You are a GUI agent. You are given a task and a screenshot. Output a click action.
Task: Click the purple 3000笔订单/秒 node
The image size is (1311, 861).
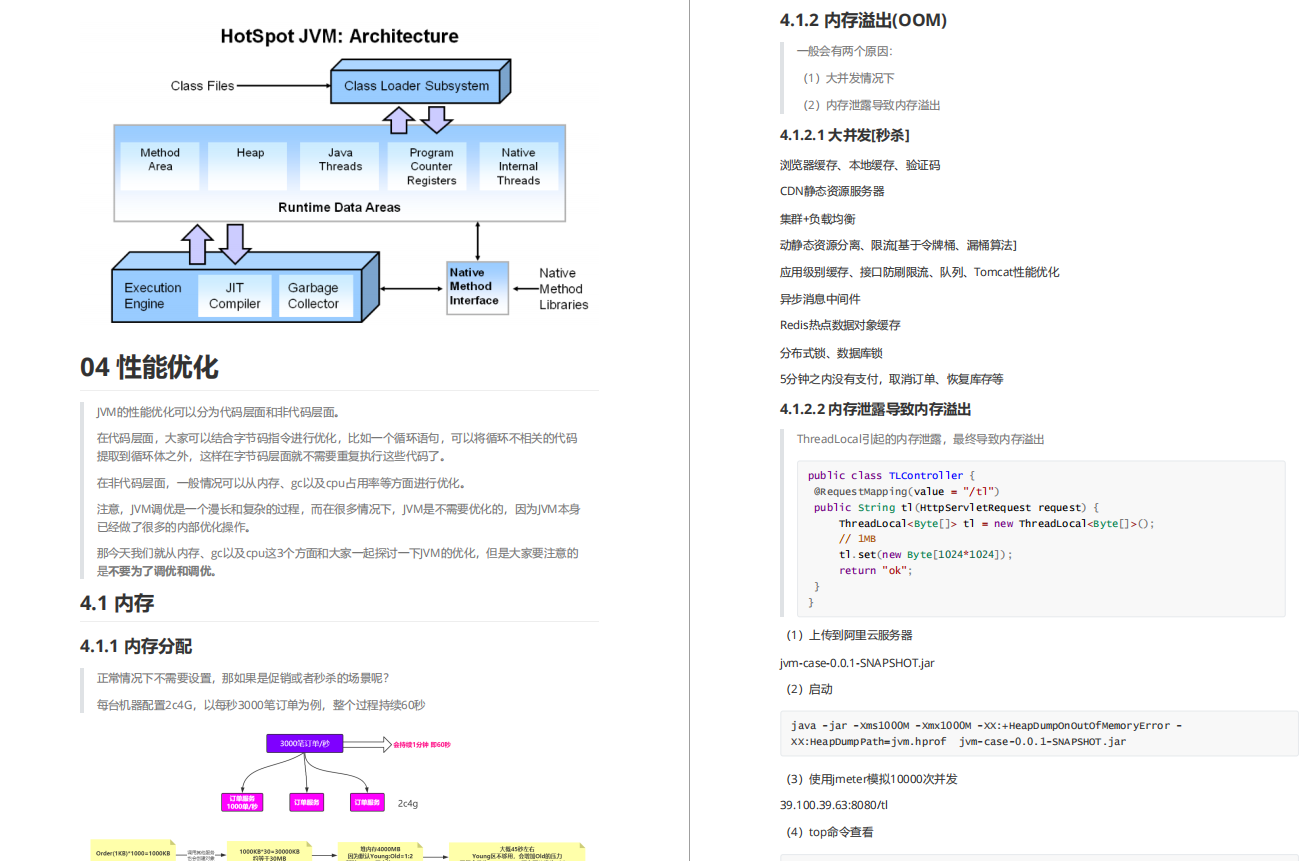pyautogui.click(x=304, y=743)
